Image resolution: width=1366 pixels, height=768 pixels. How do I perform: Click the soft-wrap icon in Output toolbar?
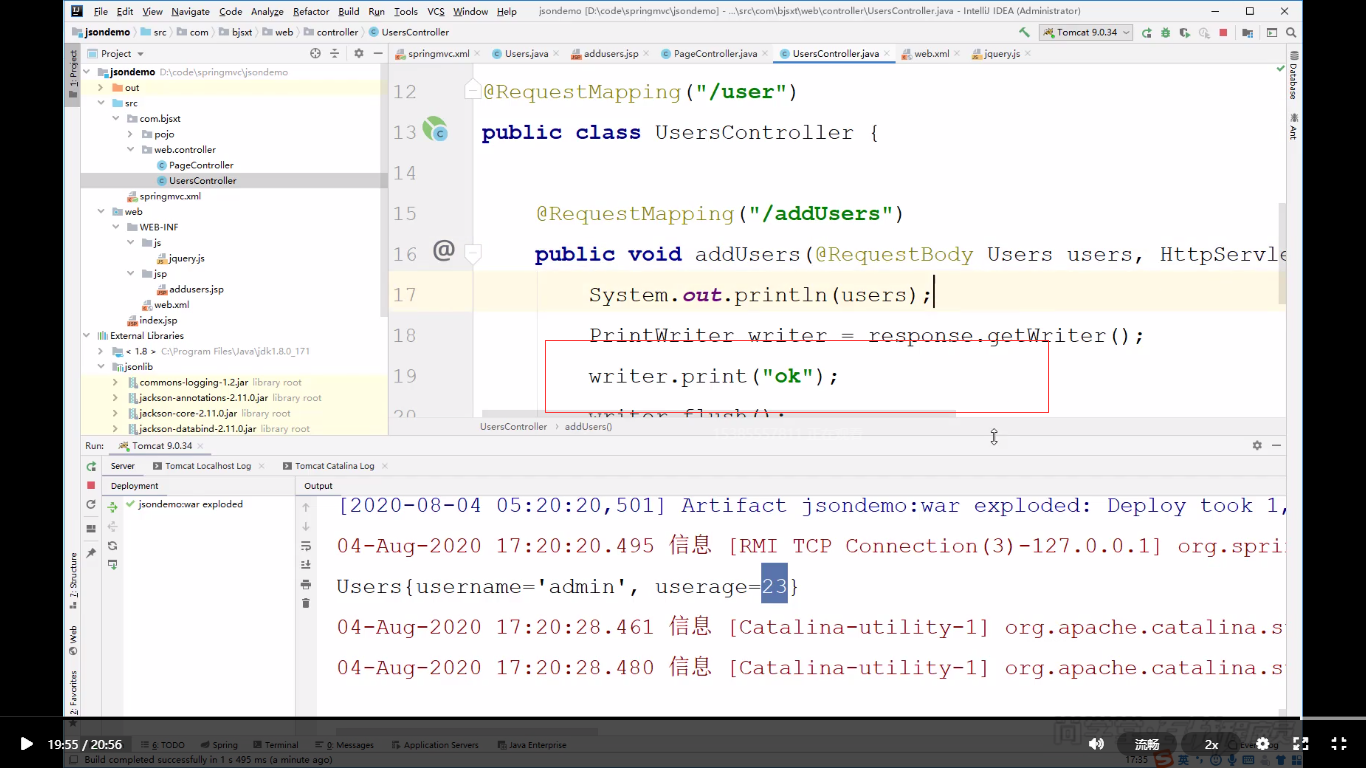(306, 546)
